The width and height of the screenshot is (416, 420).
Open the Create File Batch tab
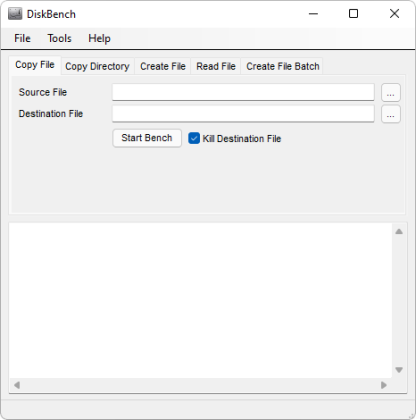283,66
